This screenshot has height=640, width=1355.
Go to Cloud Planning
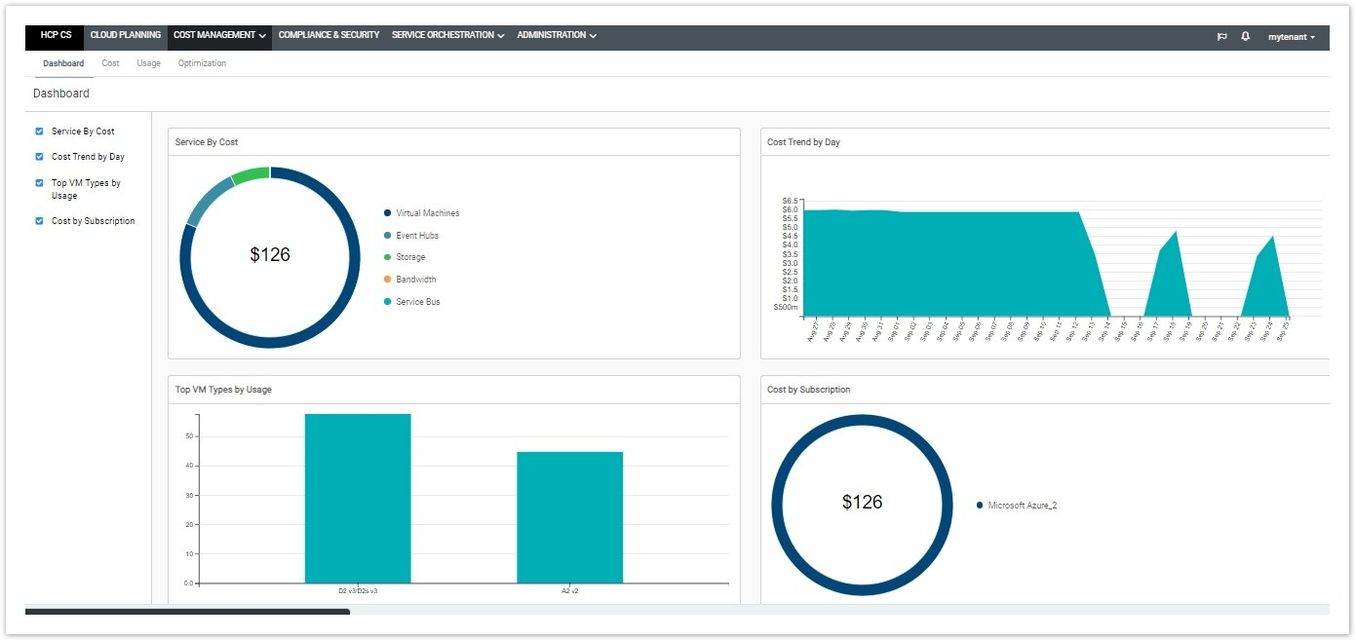coord(125,35)
